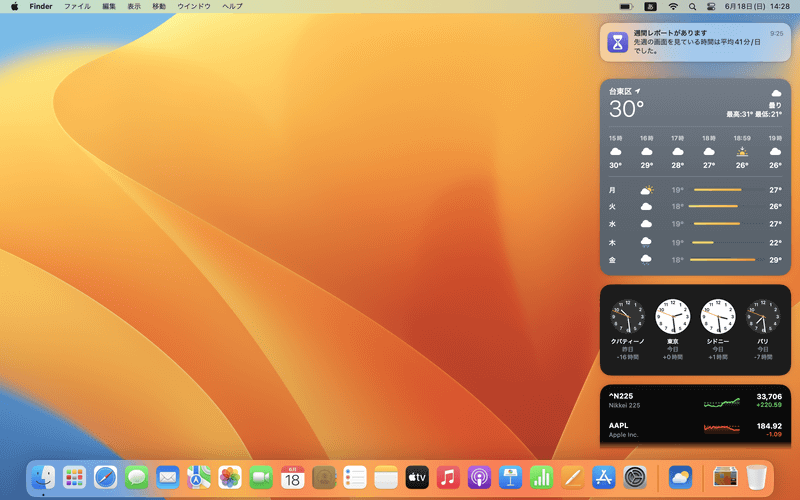Viewport: 800px width, 500px height.
Task: Click the Screen Time hourglass icon
Action: coord(617,42)
